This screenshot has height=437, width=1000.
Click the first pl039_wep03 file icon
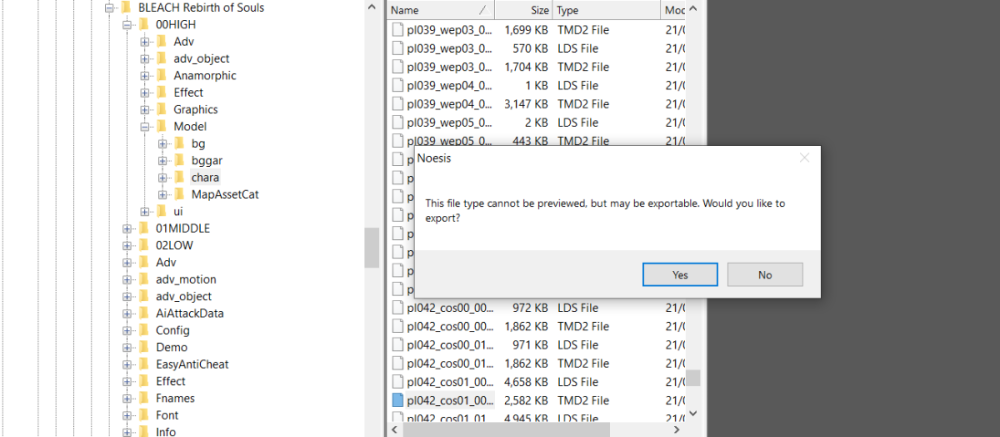pyautogui.click(x=398, y=30)
